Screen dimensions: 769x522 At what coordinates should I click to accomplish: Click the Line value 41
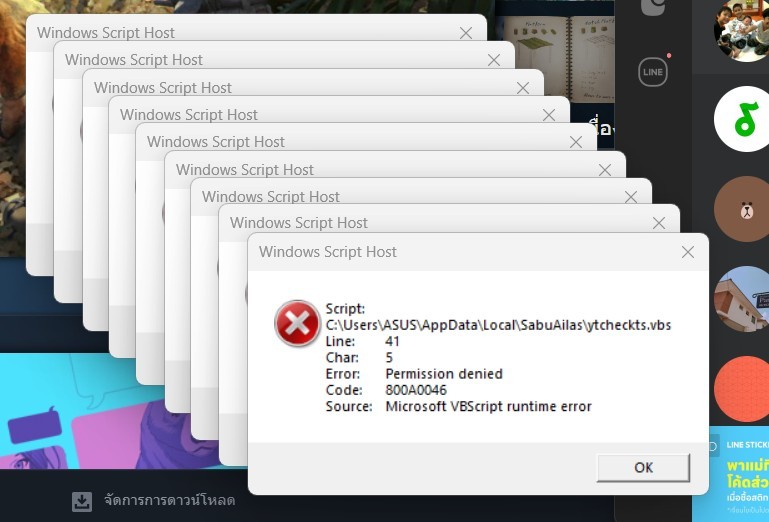pyautogui.click(x=392, y=341)
